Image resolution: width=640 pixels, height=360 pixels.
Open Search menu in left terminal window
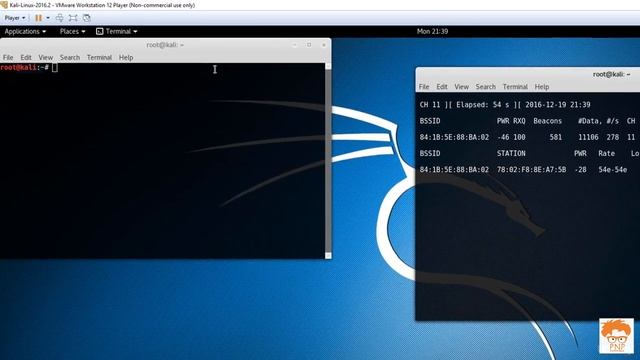coord(70,58)
